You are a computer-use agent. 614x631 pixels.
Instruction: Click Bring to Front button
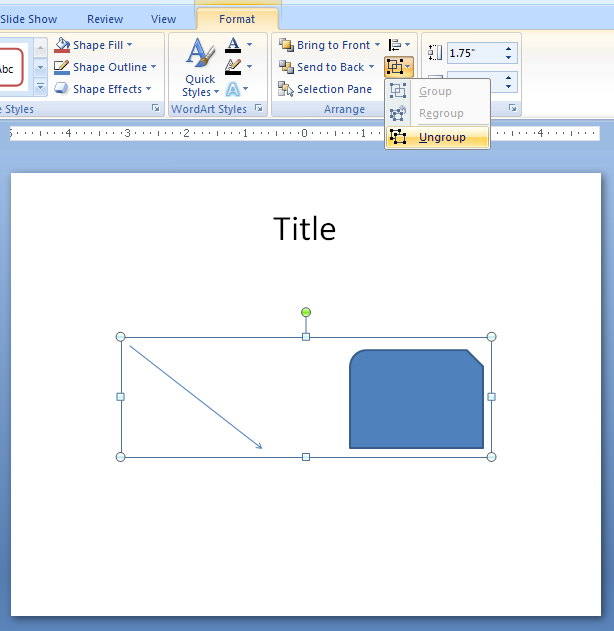pyautogui.click(x=325, y=45)
